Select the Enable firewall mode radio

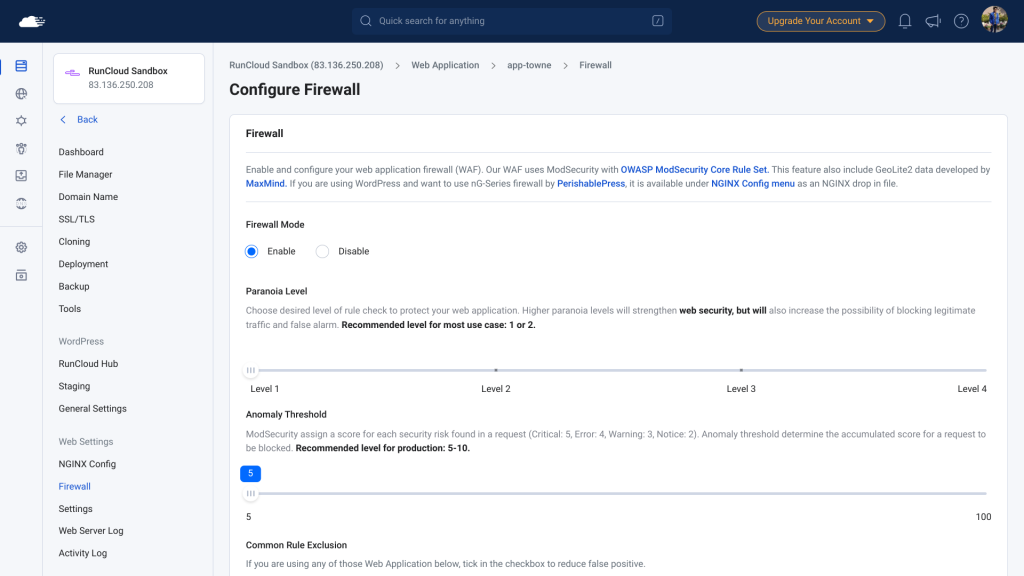click(251, 251)
